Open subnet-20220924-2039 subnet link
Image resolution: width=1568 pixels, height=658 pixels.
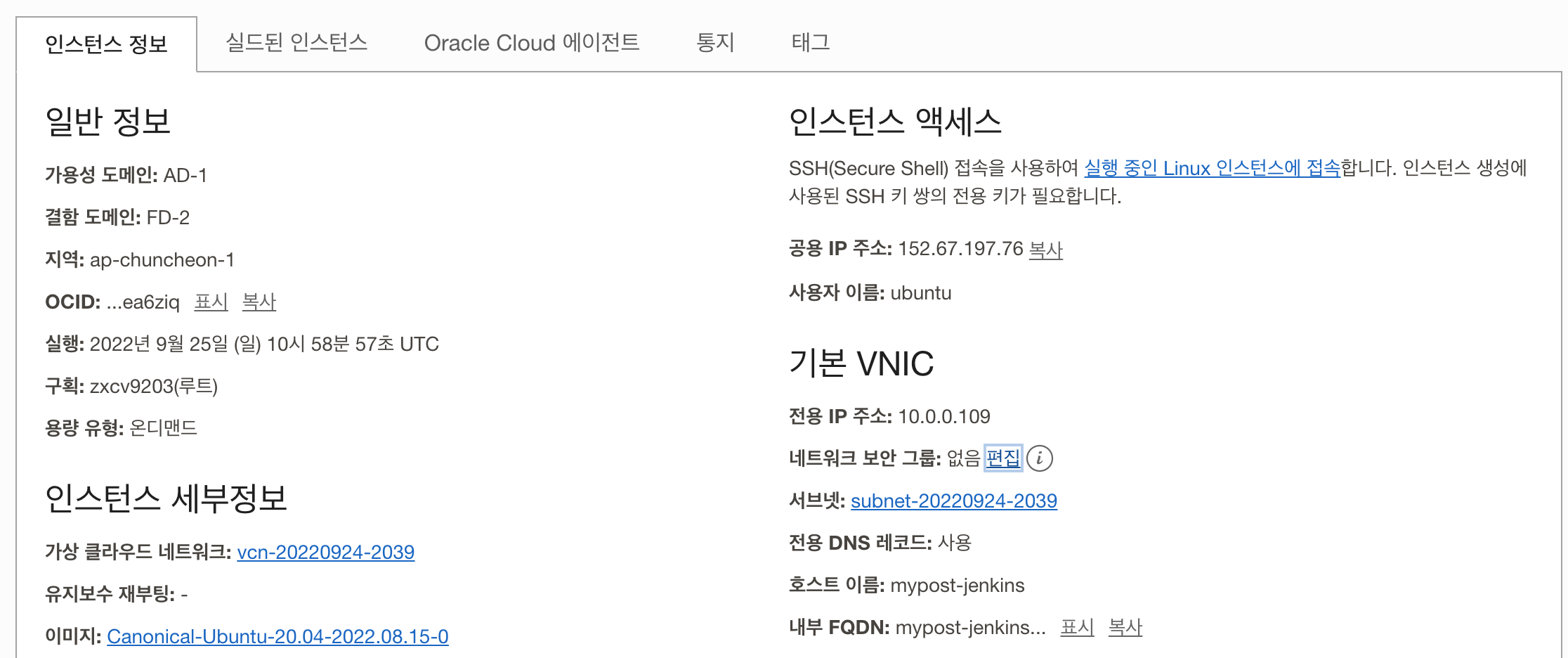(x=954, y=501)
